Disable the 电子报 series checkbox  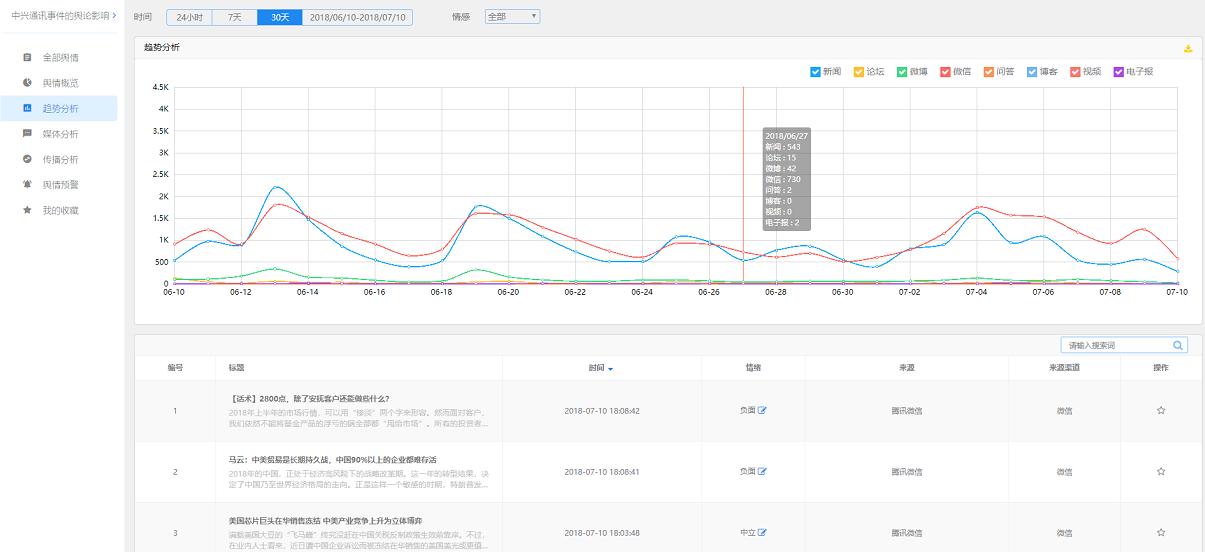coord(1118,72)
